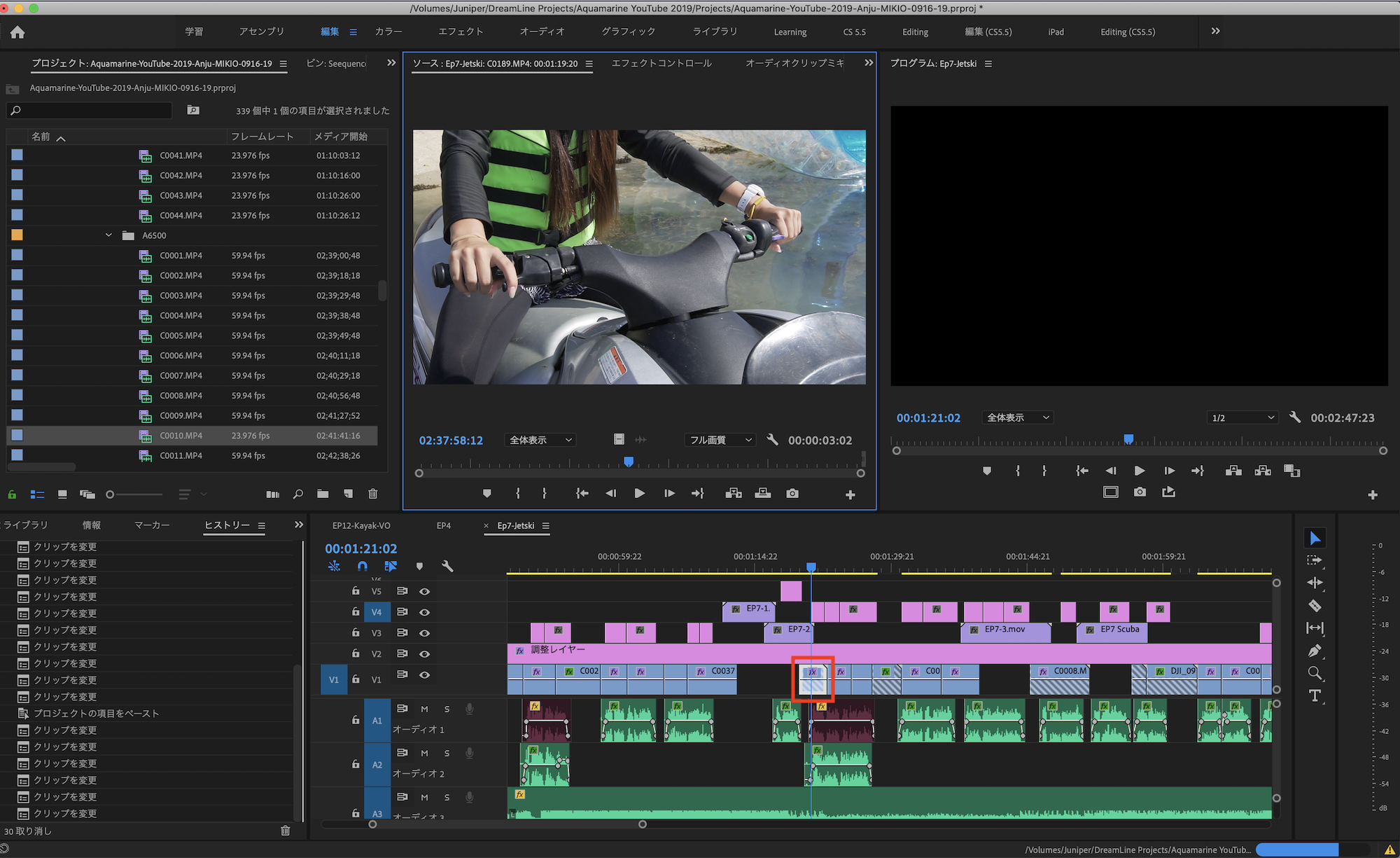Open source monitor フル画質 quality dropdown
1400x858 pixels.
(720, 440)
